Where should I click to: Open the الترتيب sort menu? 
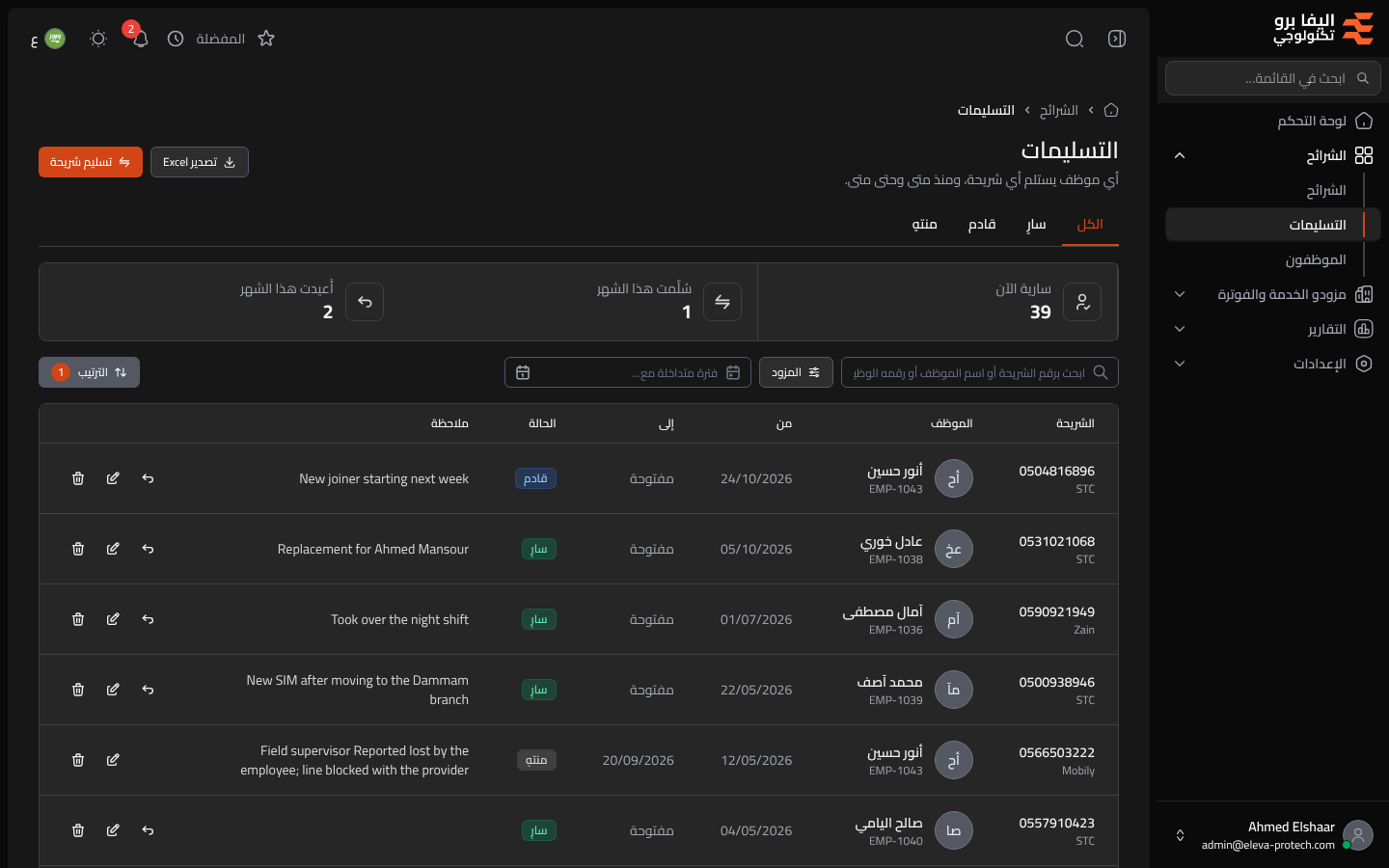89,372
